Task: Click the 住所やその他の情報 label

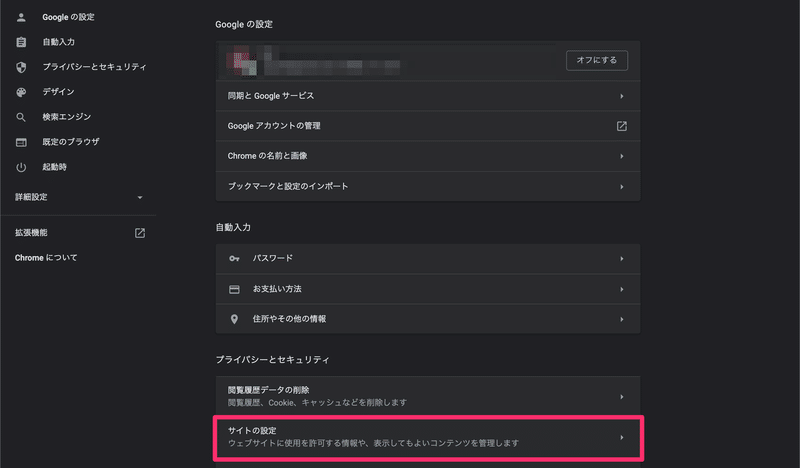Action: [x=289, y=319]
